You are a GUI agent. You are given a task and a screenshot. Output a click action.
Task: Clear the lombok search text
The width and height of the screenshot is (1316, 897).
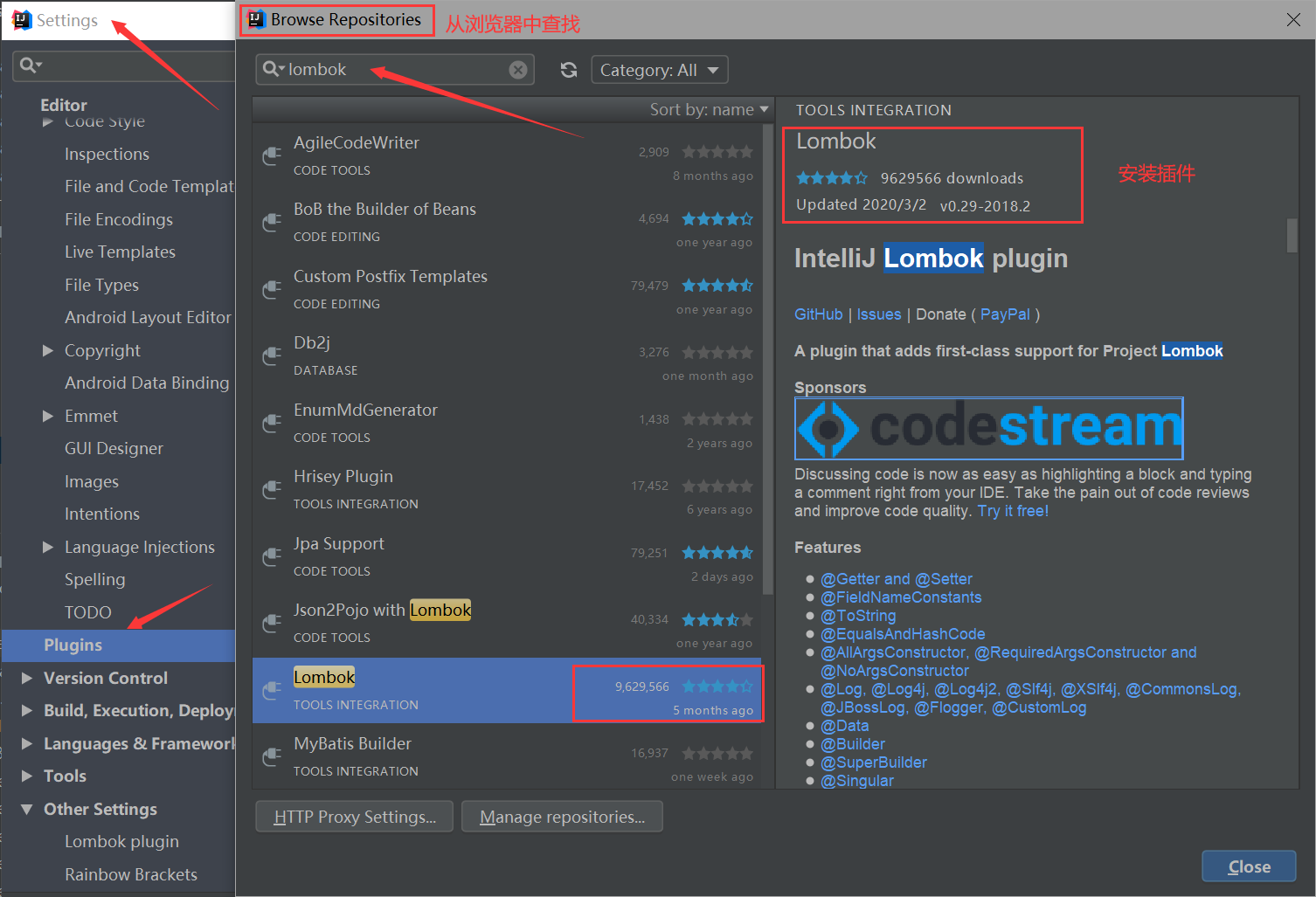coord(518,70)
